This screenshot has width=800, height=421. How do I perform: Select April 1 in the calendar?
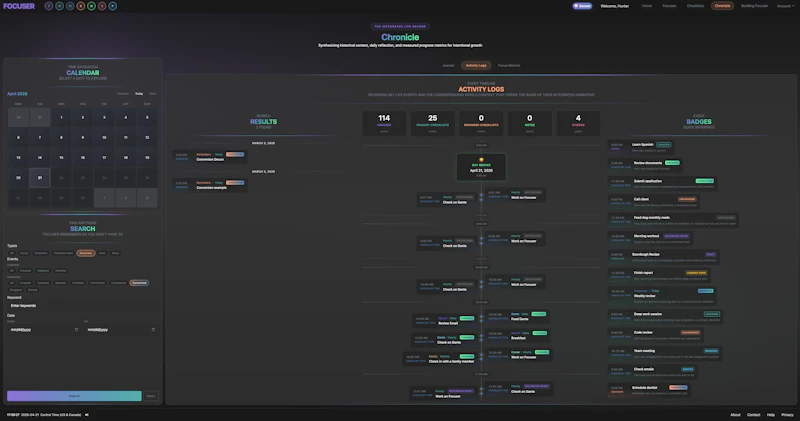tap(61, 117)
